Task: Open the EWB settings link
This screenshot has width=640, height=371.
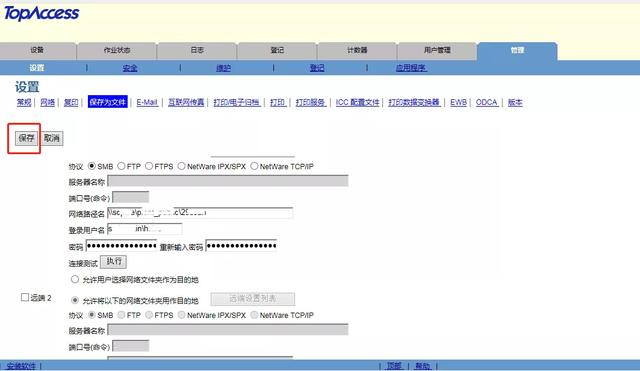Action: [x=458, y=102]
